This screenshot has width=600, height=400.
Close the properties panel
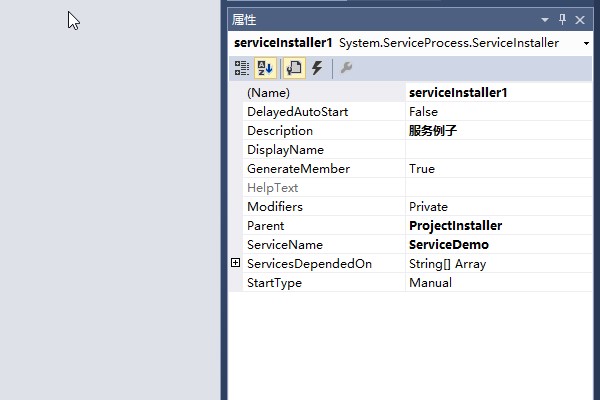click(580, 19)
